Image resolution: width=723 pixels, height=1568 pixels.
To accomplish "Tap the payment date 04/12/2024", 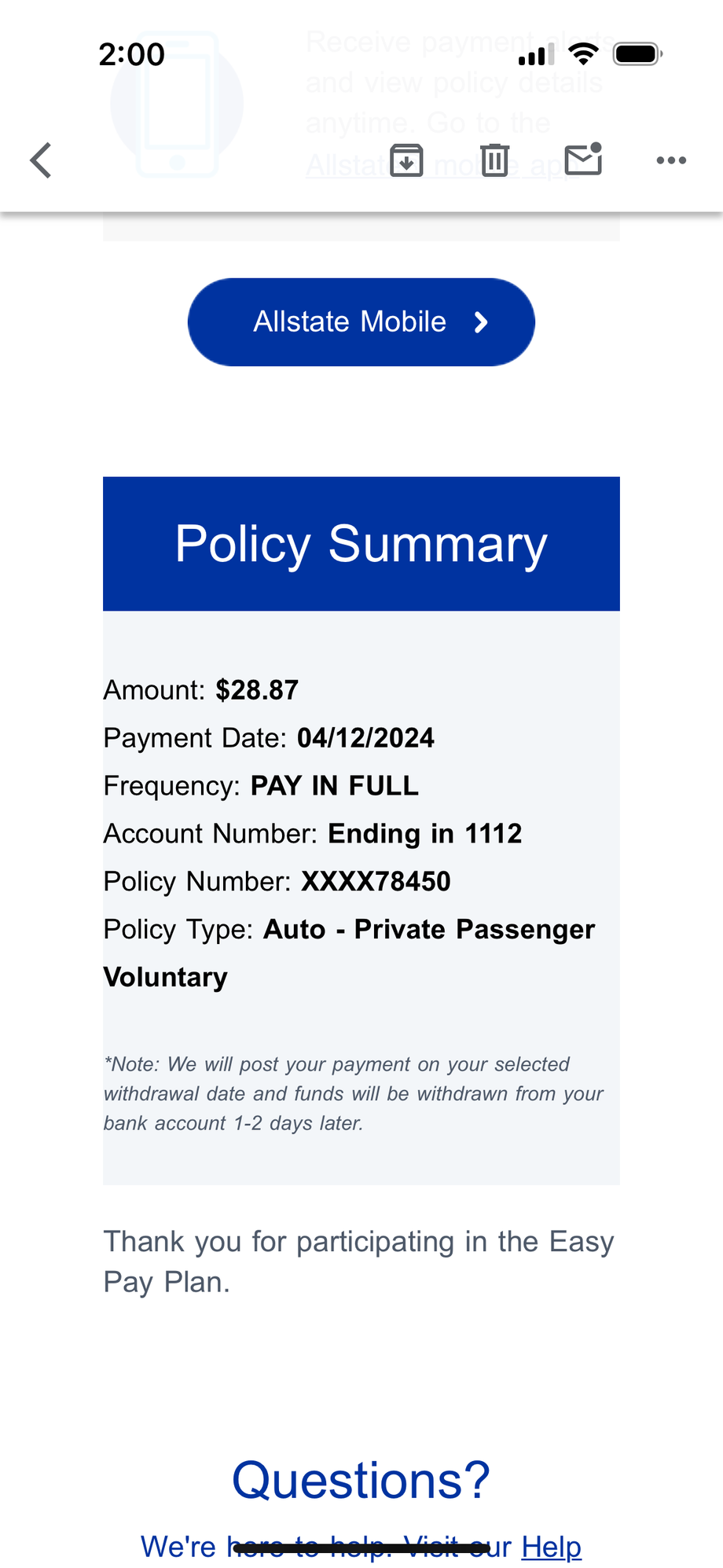I will tap(365, 738).
